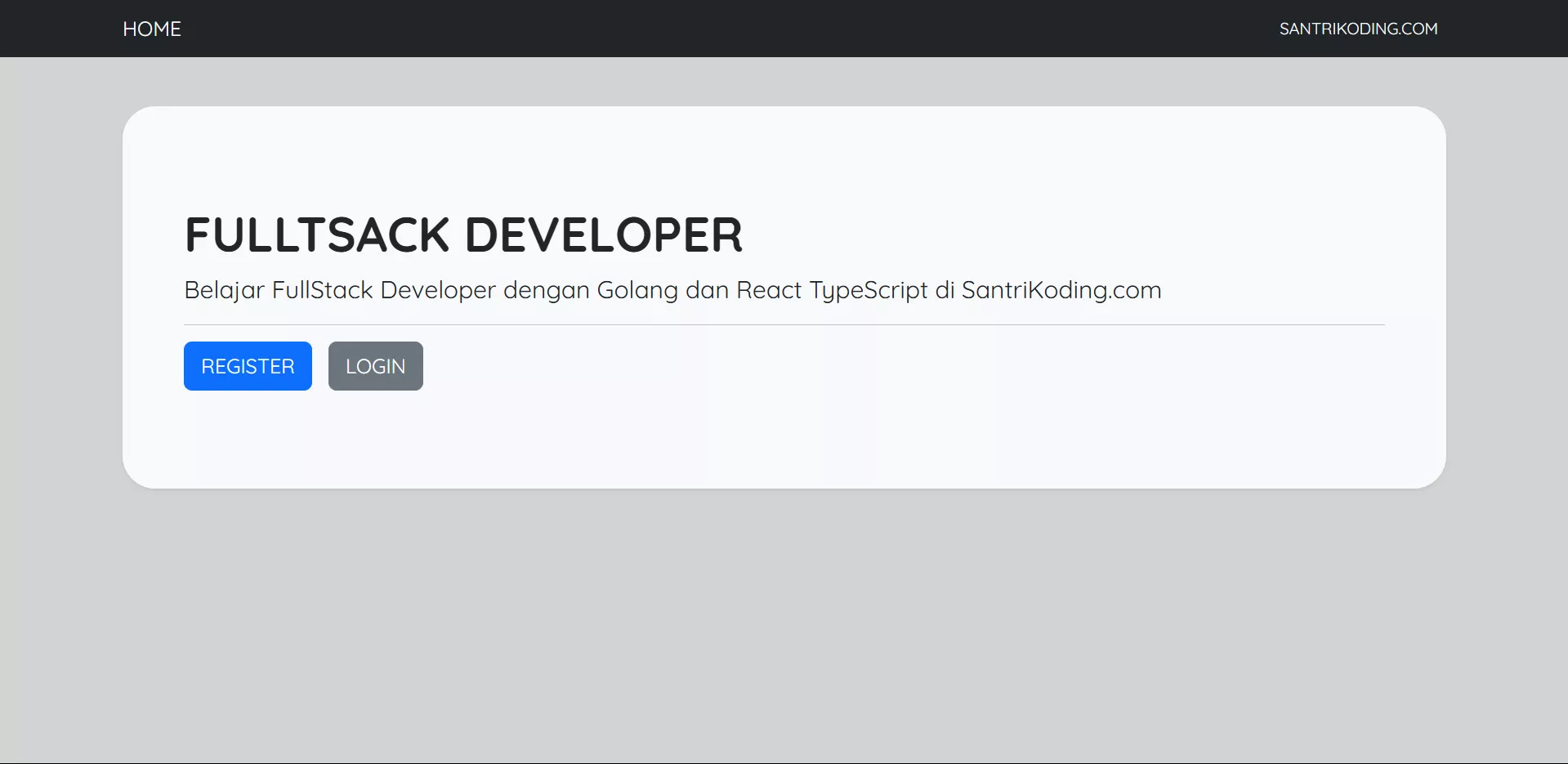Click the 'Belajar FullStack Developer dengan Golang' subtitle

point(672,290)
